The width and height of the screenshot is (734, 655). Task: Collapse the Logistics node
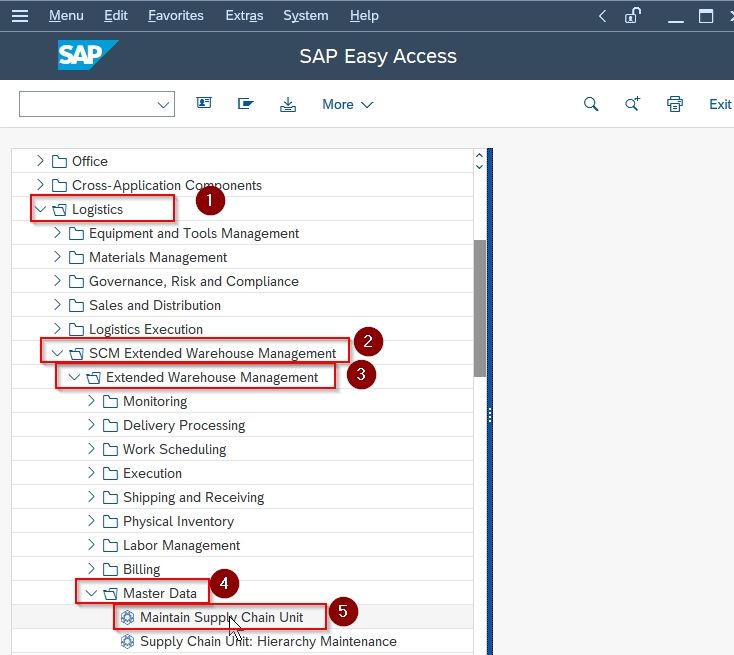(x=40, y=209)
